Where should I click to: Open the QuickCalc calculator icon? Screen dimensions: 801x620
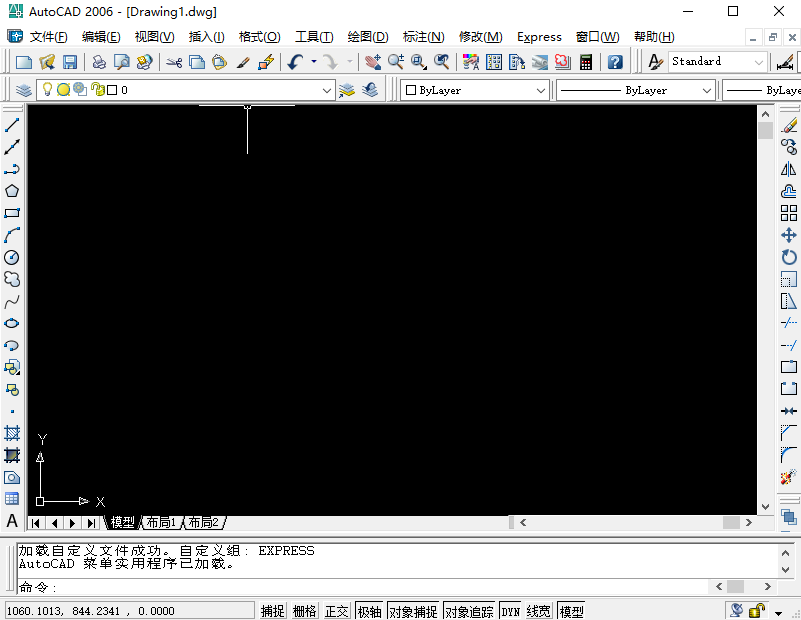tap(585, 62)
